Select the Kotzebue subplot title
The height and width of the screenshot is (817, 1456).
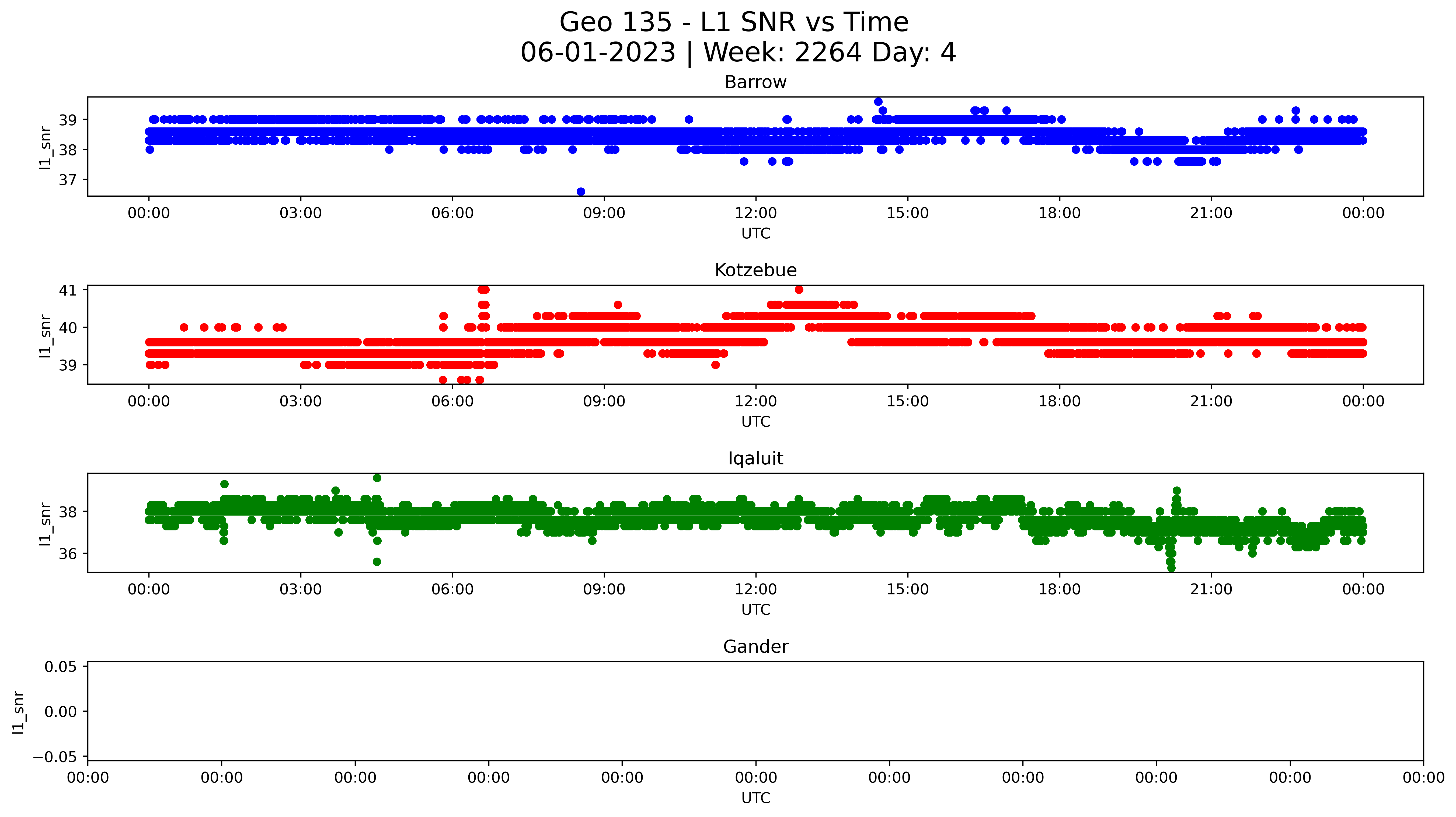coord(755,270)
